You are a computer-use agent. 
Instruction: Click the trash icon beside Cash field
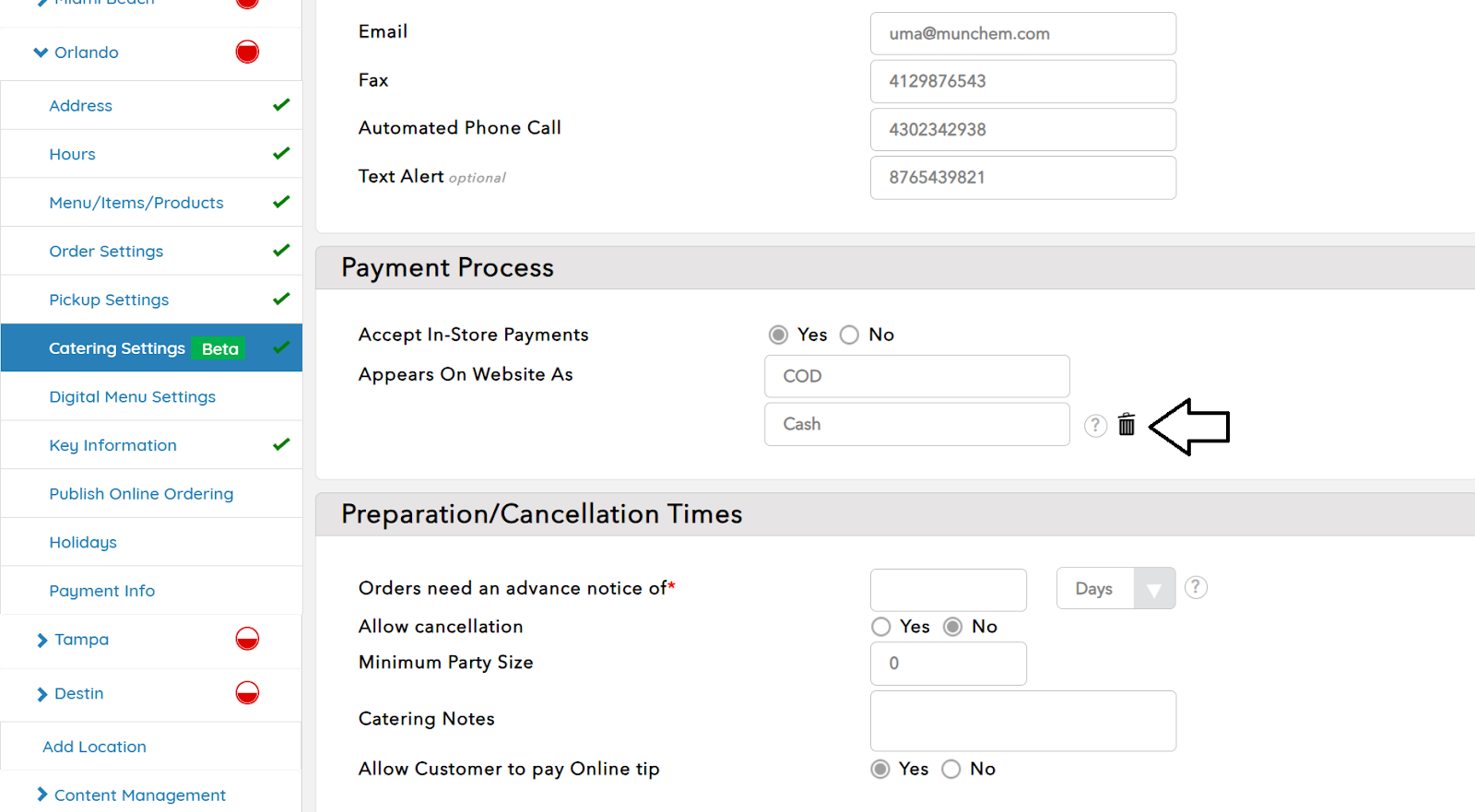(x=1126, y=425)
